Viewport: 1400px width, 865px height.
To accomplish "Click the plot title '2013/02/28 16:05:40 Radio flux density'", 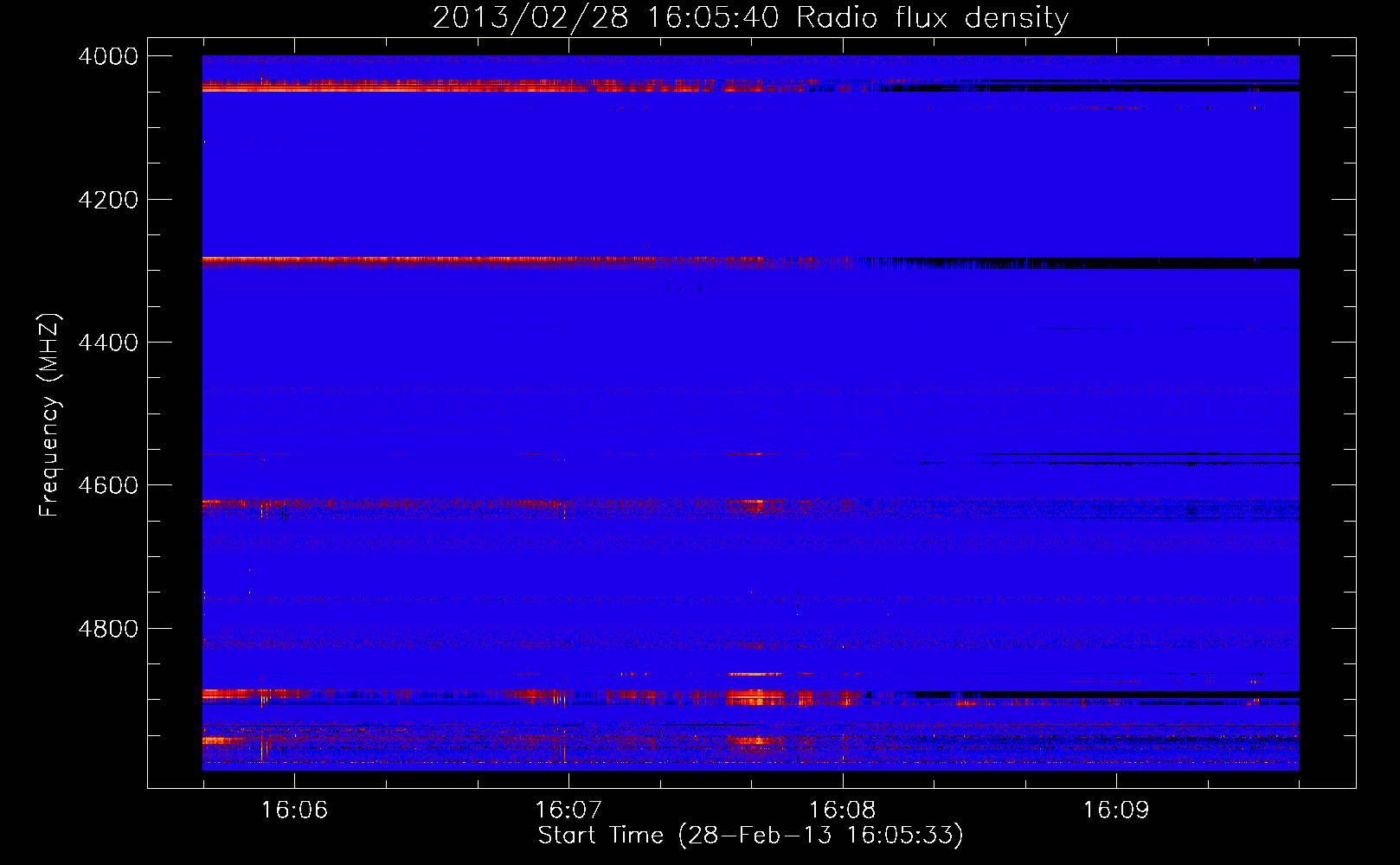I will [x=750, y=17].
